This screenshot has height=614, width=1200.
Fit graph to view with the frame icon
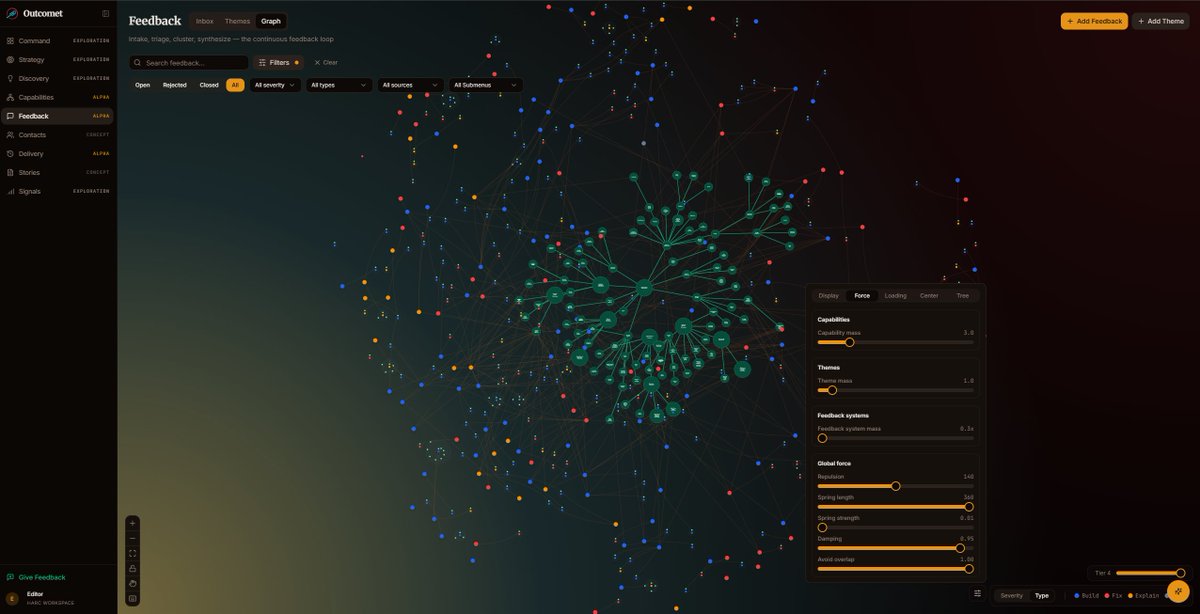click(x=133, y=553)
